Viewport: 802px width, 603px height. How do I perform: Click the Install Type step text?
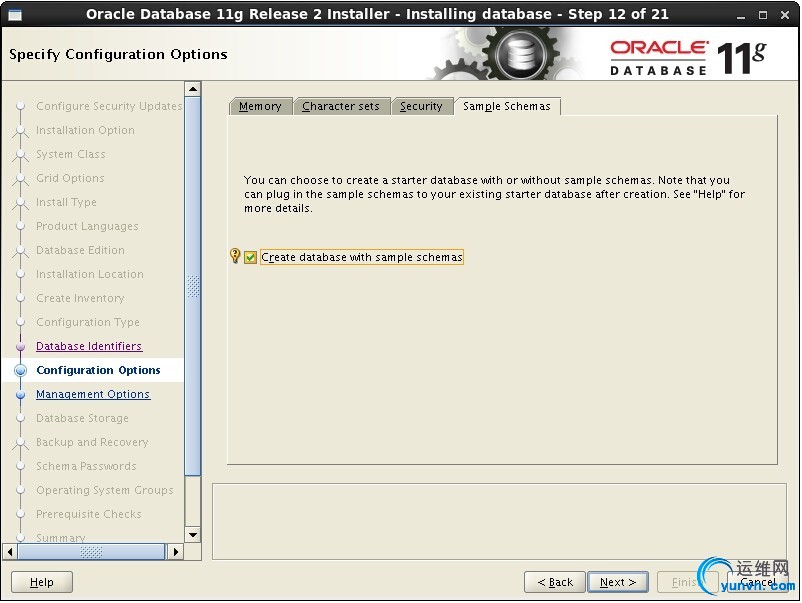66,203
